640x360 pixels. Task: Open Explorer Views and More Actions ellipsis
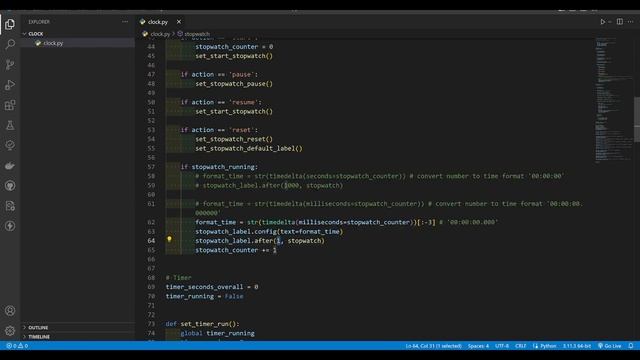(125, 22)
